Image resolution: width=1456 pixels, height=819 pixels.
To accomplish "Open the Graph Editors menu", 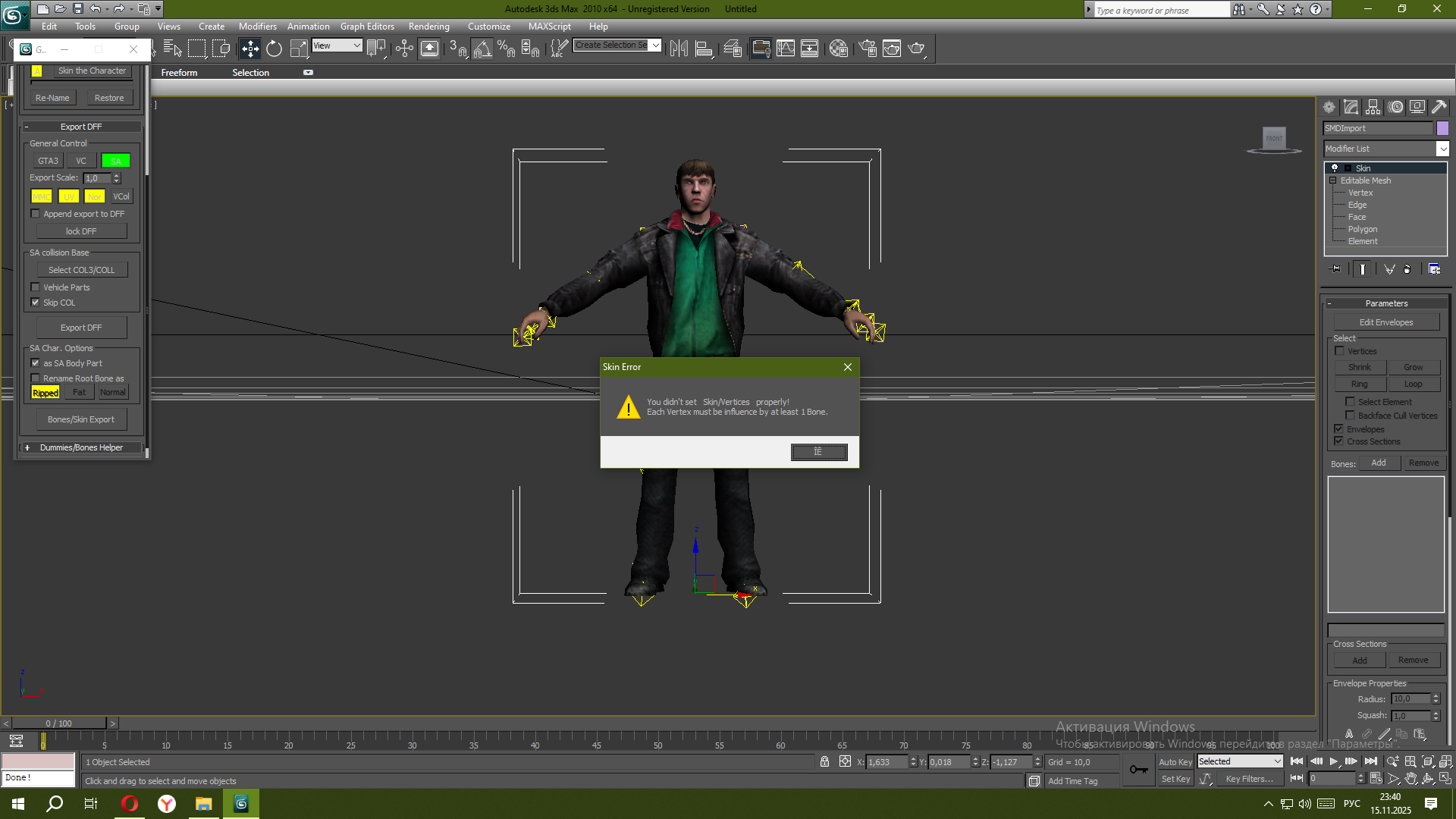I will point(367,27).
